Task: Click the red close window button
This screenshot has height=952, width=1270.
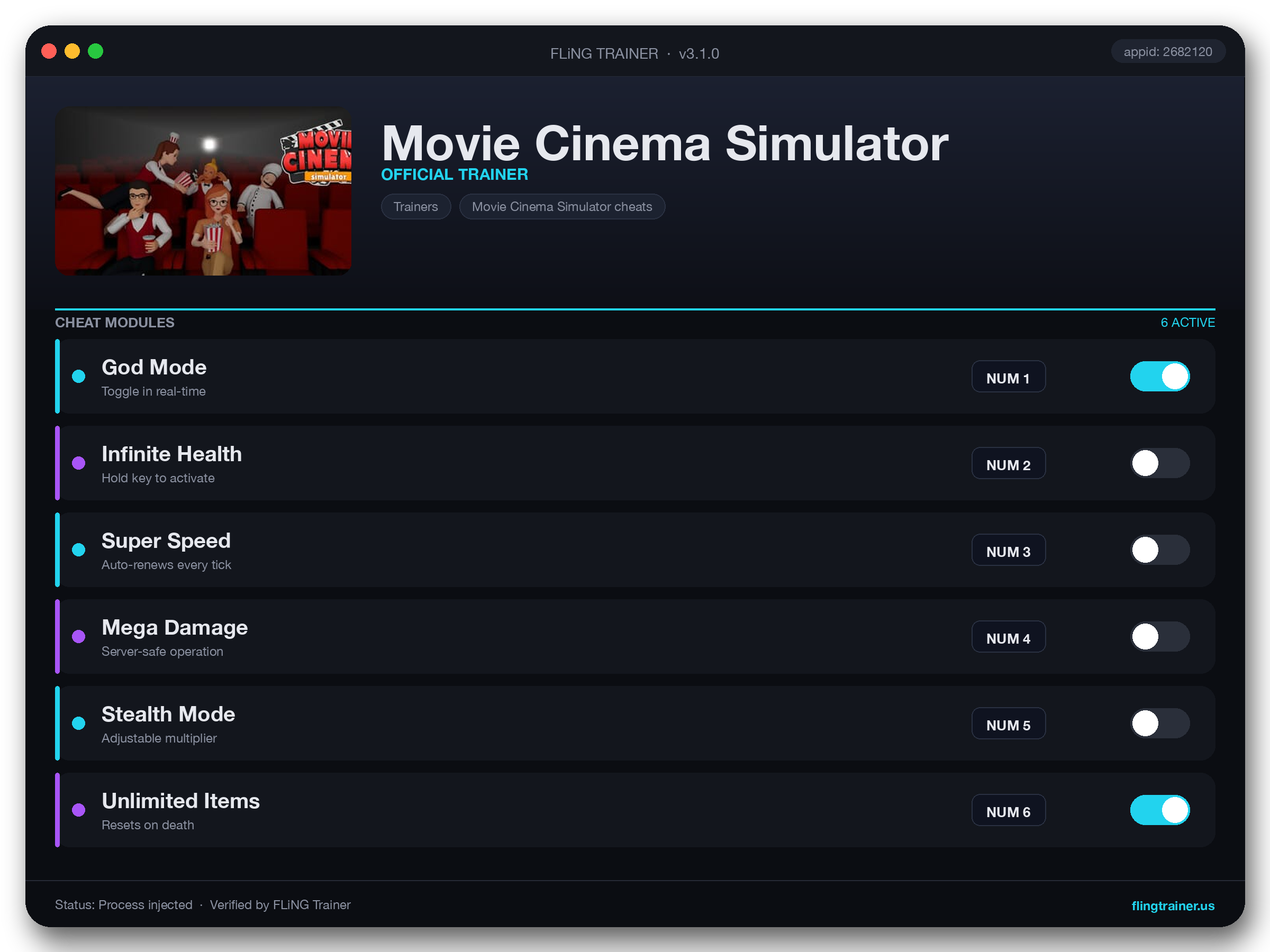Action: tap(49, 51)
